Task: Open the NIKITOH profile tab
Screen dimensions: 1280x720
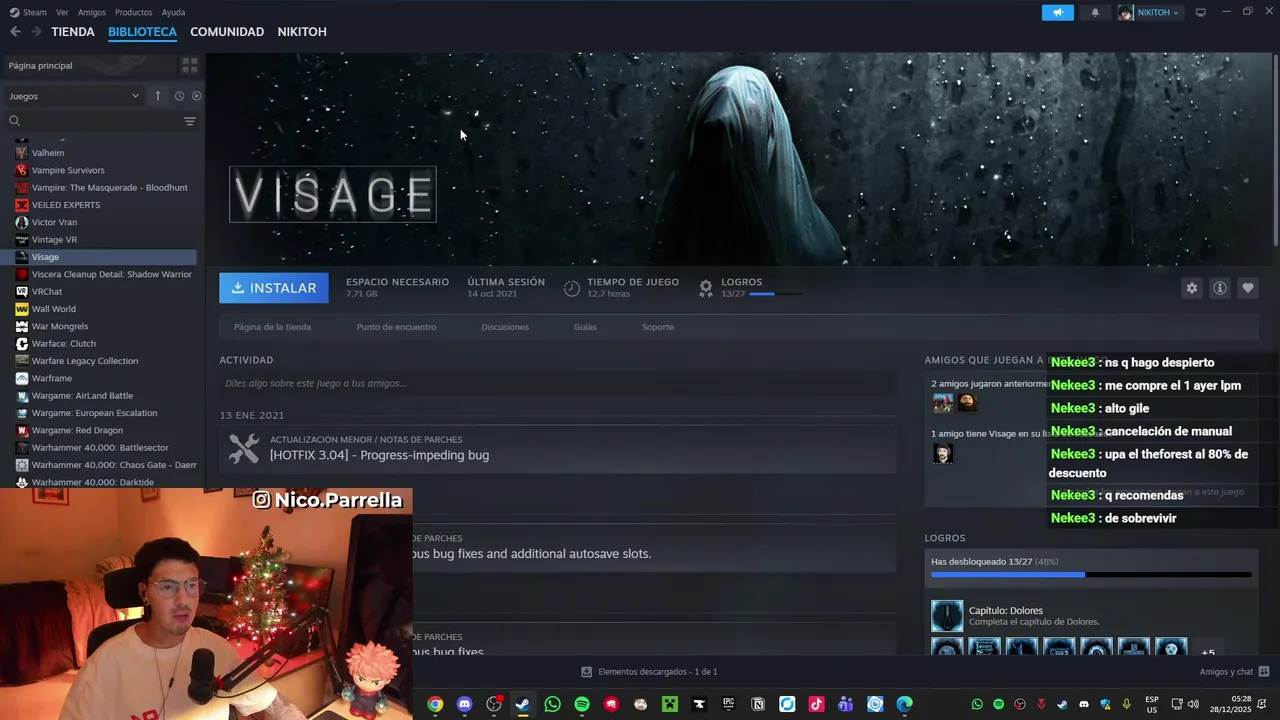Action: [302, 32]
